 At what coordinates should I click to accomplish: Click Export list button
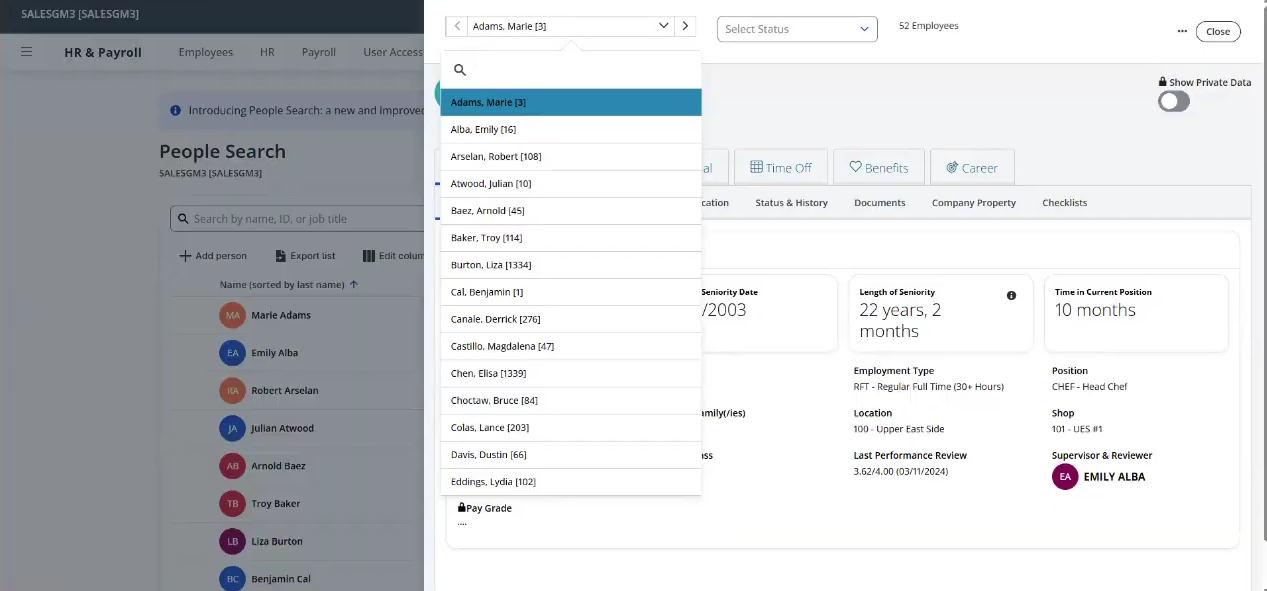305,256
